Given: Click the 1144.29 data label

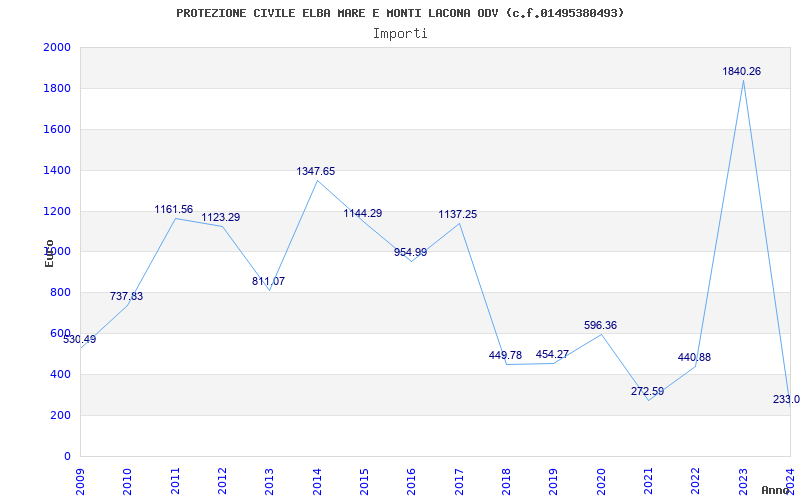Looking at the screenshot, I should 363,213.
